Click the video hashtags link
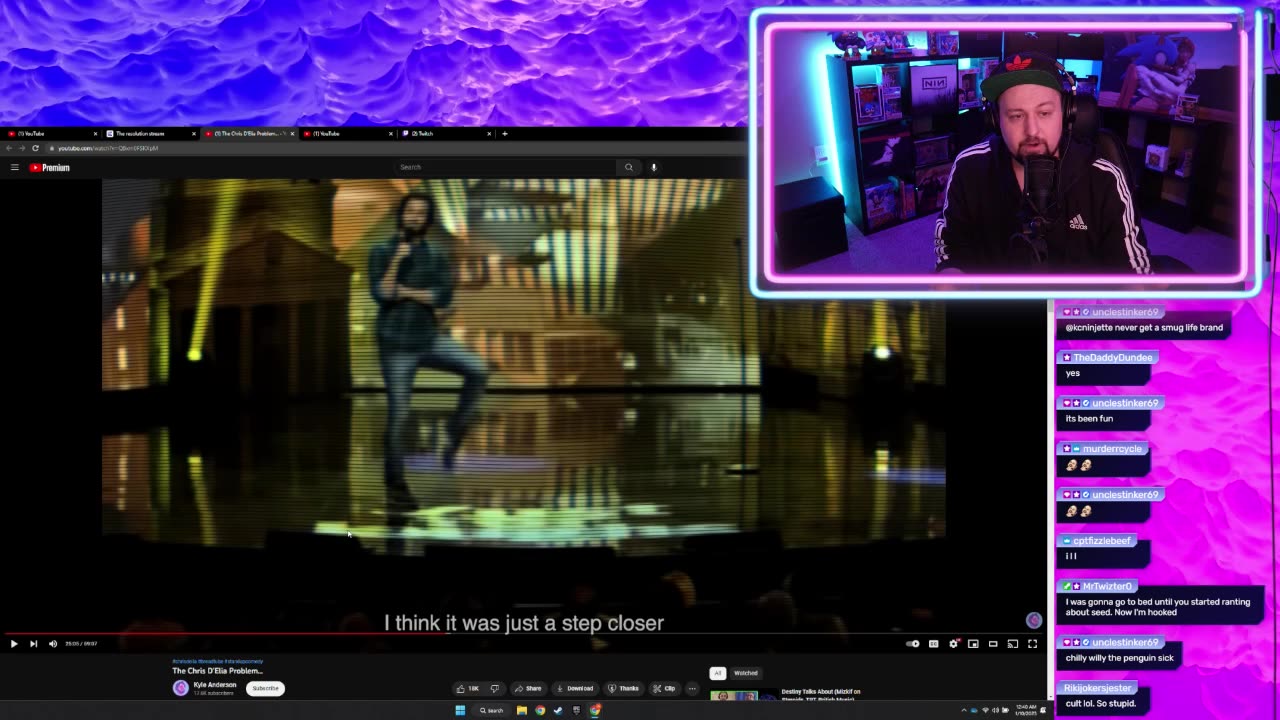This screenshot has height=720, width=1280. [x=217, y=661]
